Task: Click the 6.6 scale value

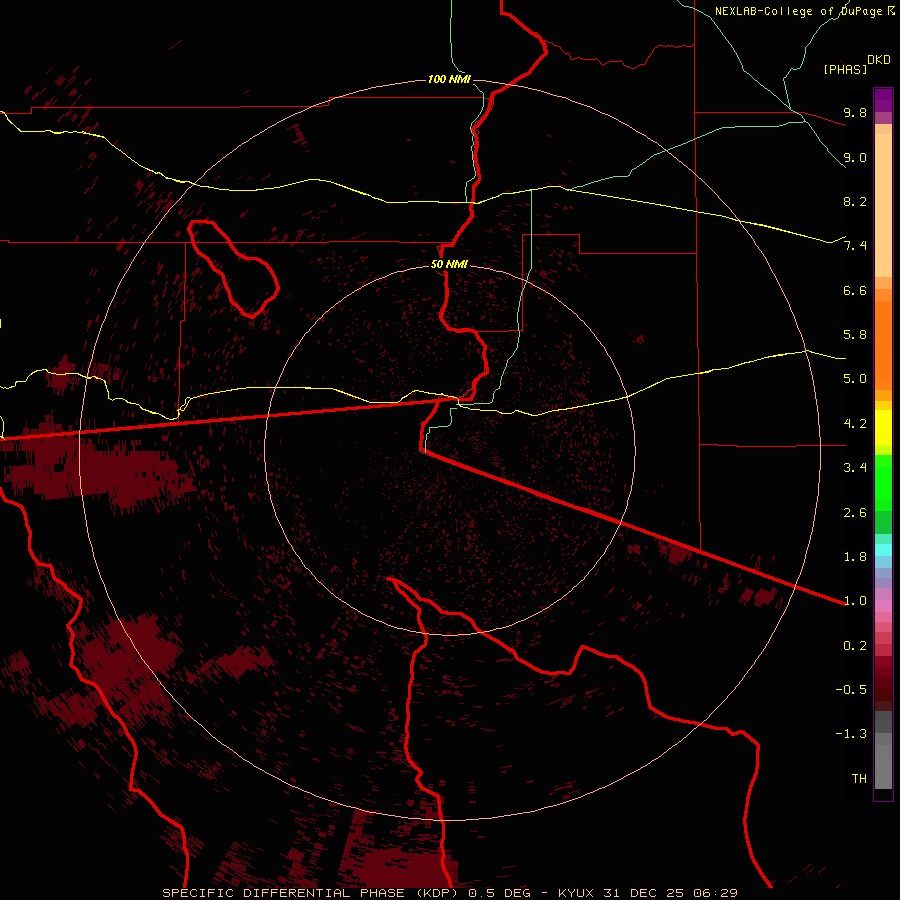Action: (x=855, y=290)
